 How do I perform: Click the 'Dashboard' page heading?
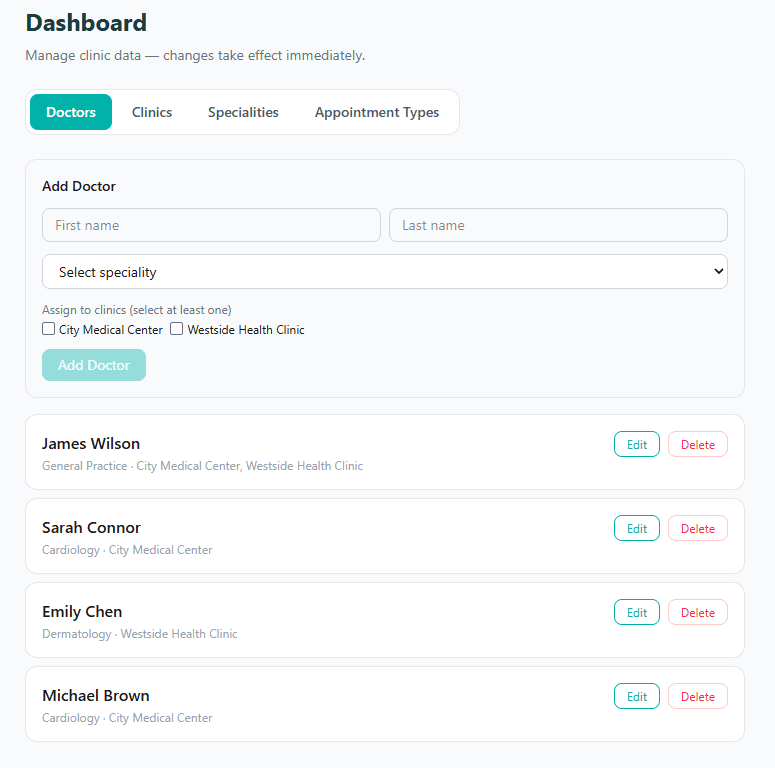click(86, 23)
